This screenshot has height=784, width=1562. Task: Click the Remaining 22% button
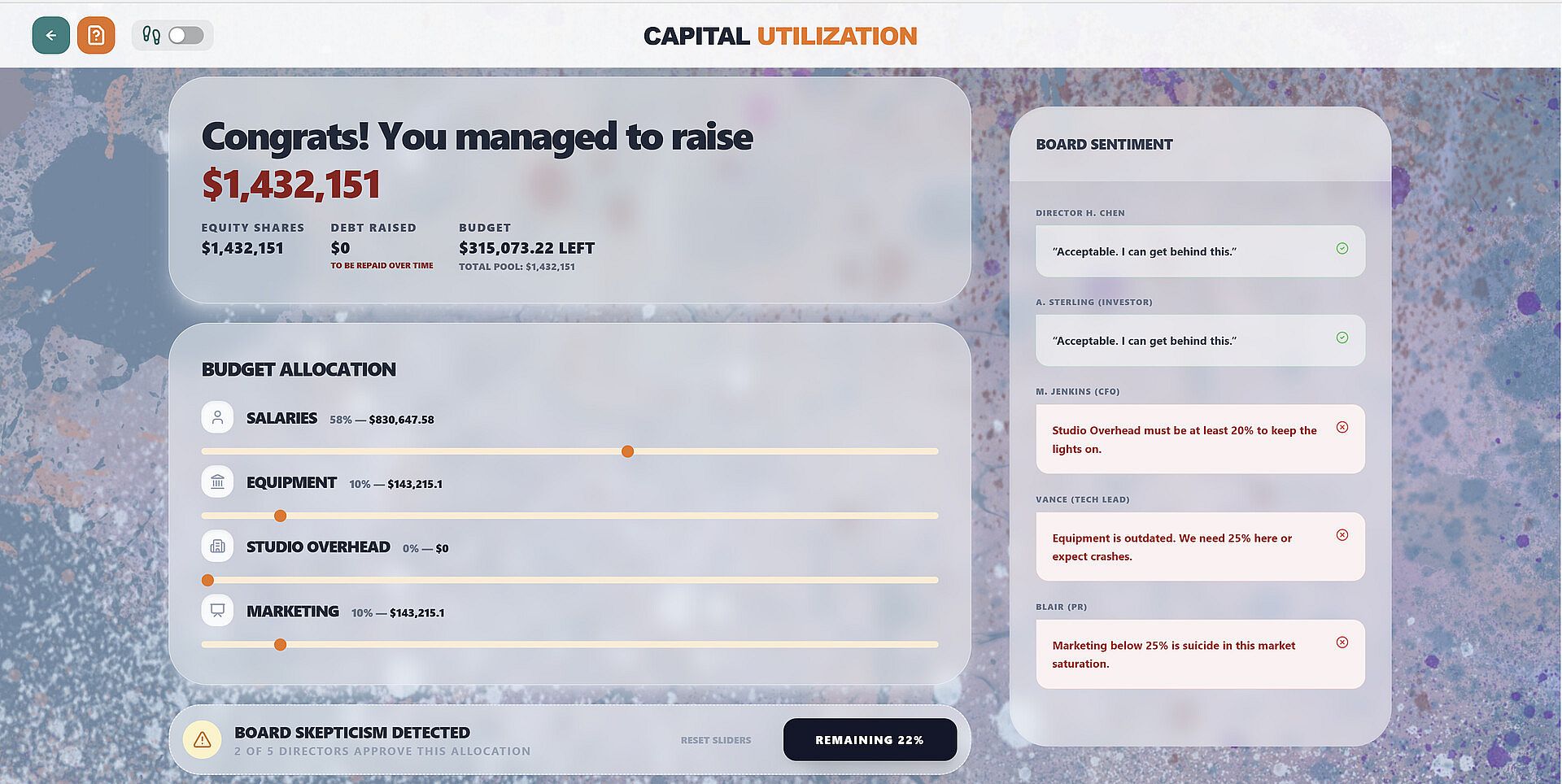870,740
